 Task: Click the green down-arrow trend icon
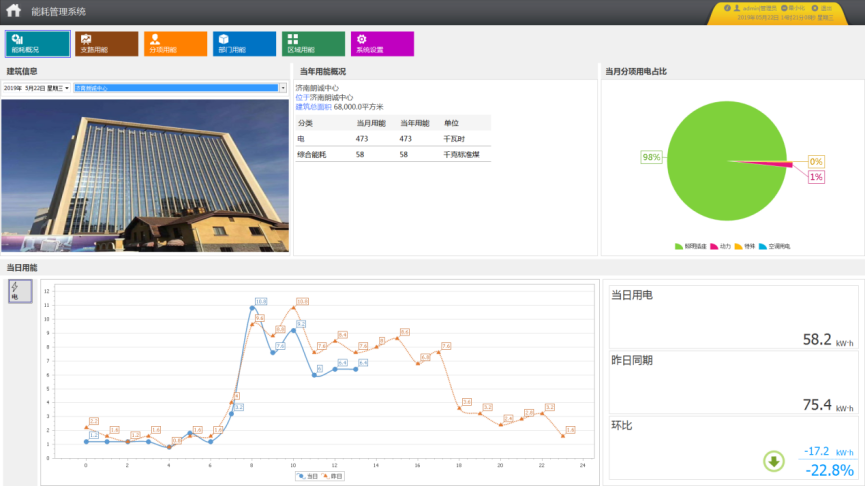[773, 461]
